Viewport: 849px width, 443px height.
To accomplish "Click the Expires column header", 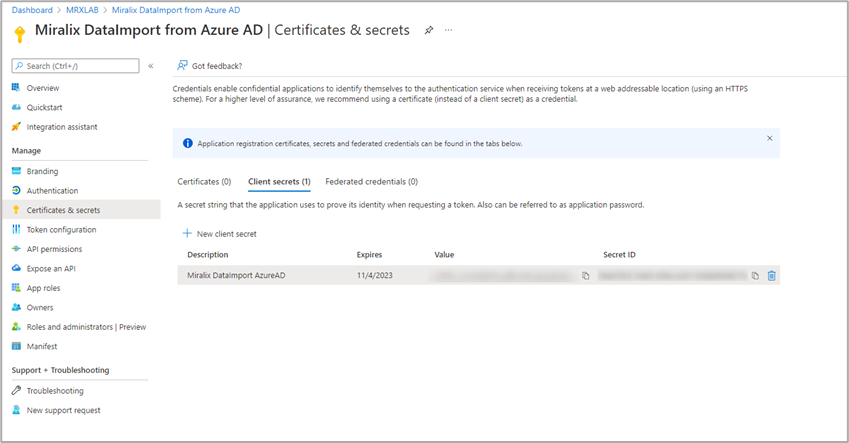I will [369, 255].
